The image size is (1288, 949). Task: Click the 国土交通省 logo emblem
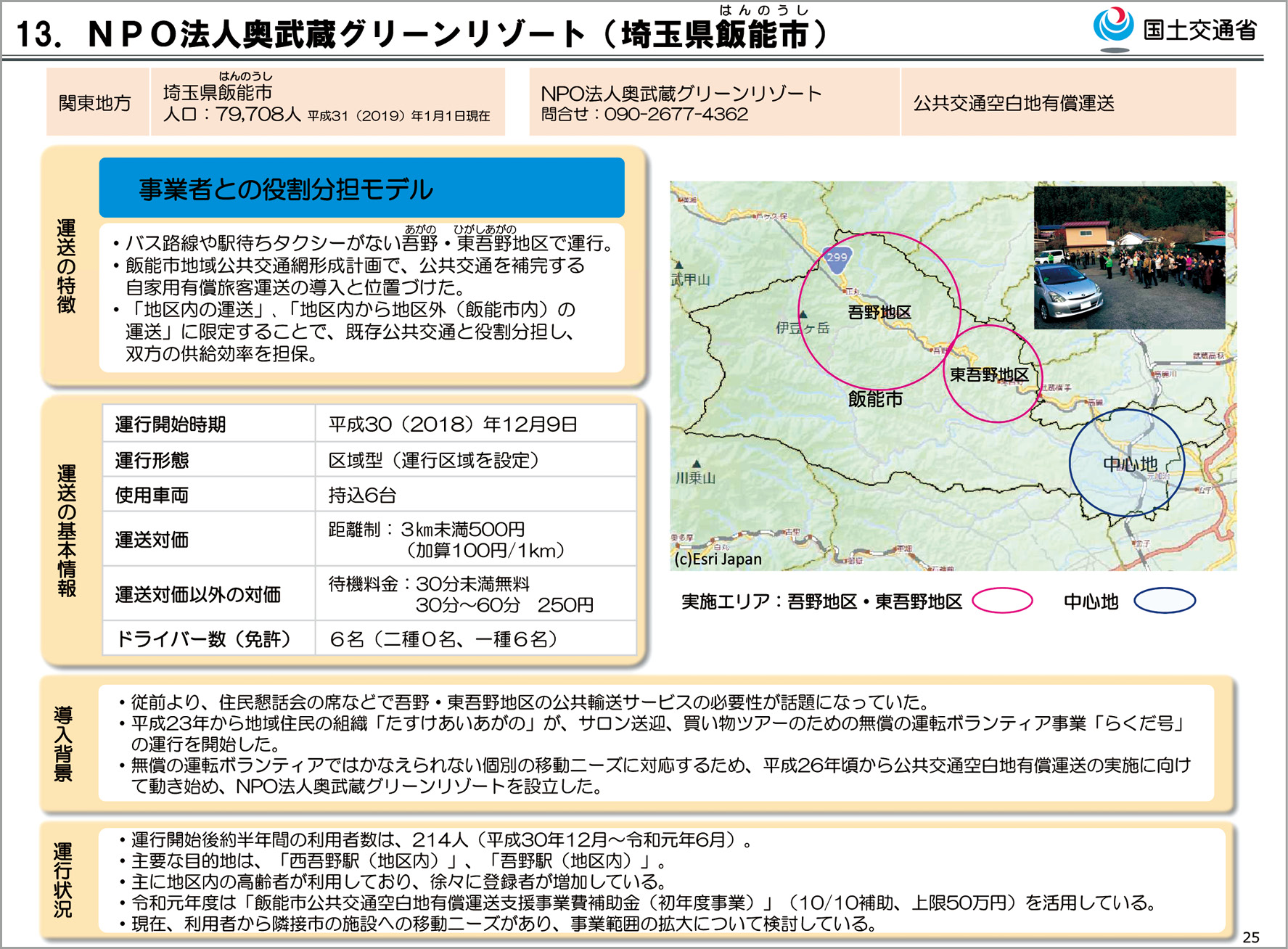pos(1113,30)
